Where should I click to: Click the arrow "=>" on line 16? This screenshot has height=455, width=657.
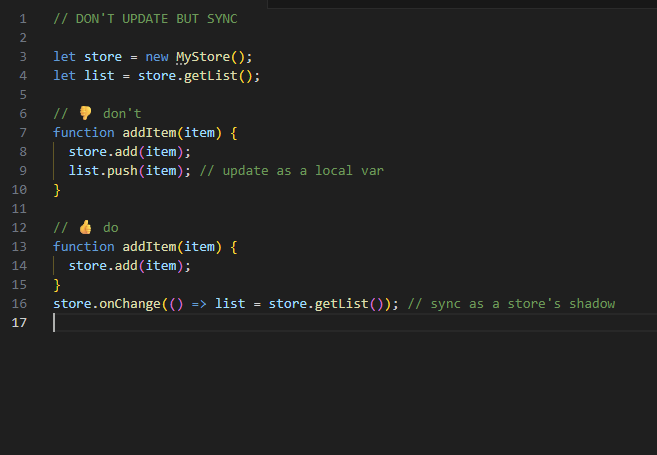coord(199,304)
